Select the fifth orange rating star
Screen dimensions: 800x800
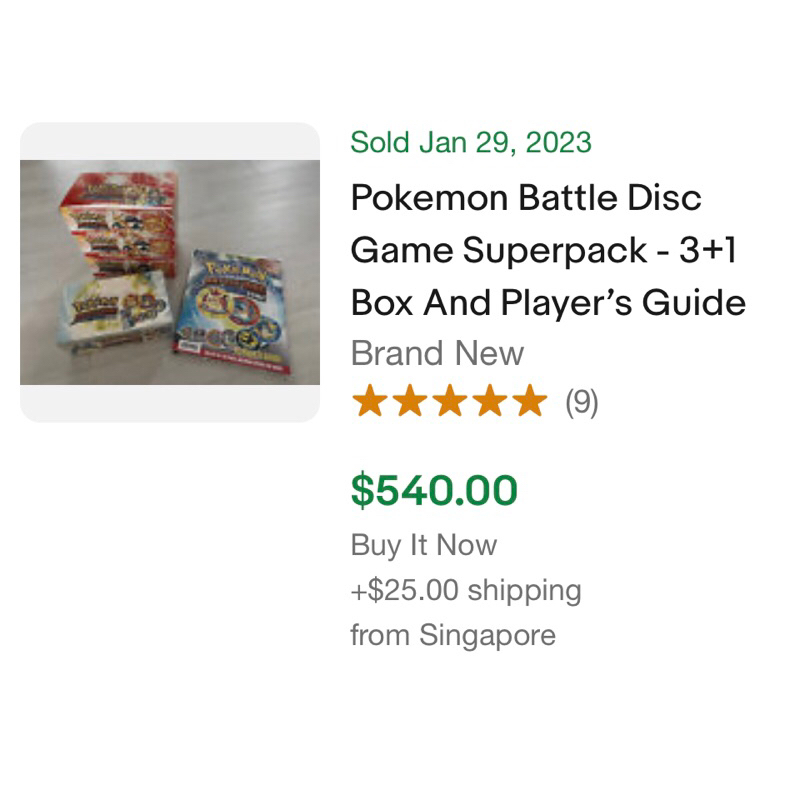point(529,402)
